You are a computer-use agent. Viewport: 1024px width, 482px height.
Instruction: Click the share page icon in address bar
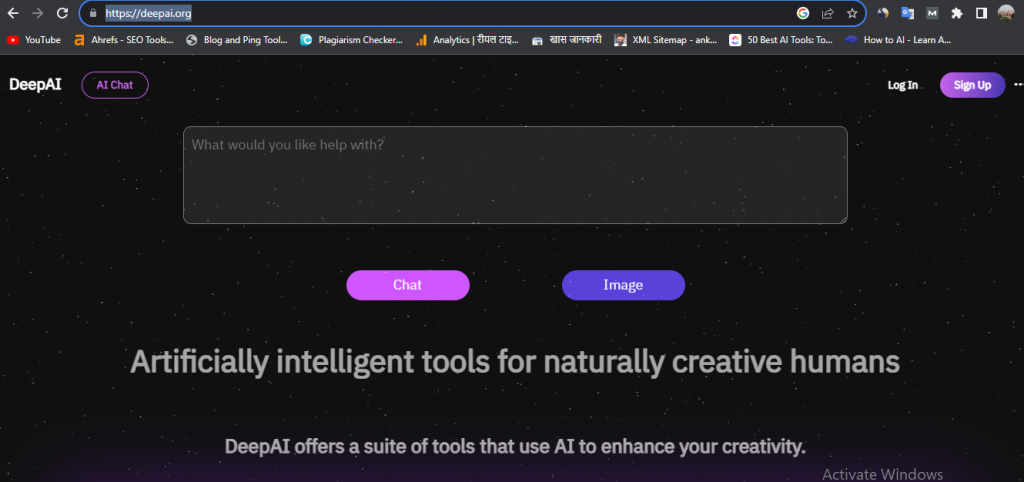click(828, 14)
